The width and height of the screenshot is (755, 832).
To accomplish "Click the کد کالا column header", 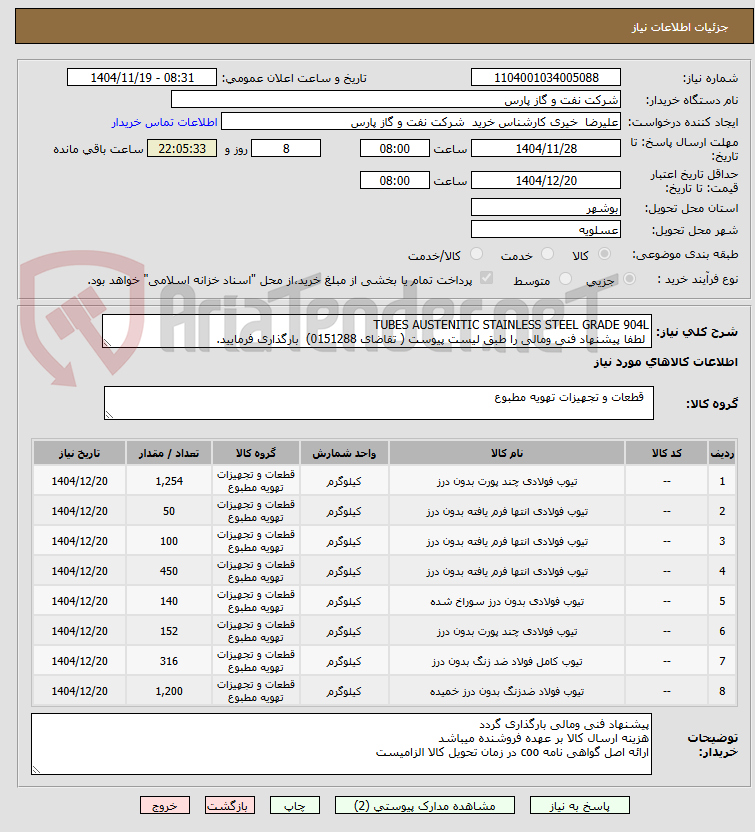I will tap(666, 453).
